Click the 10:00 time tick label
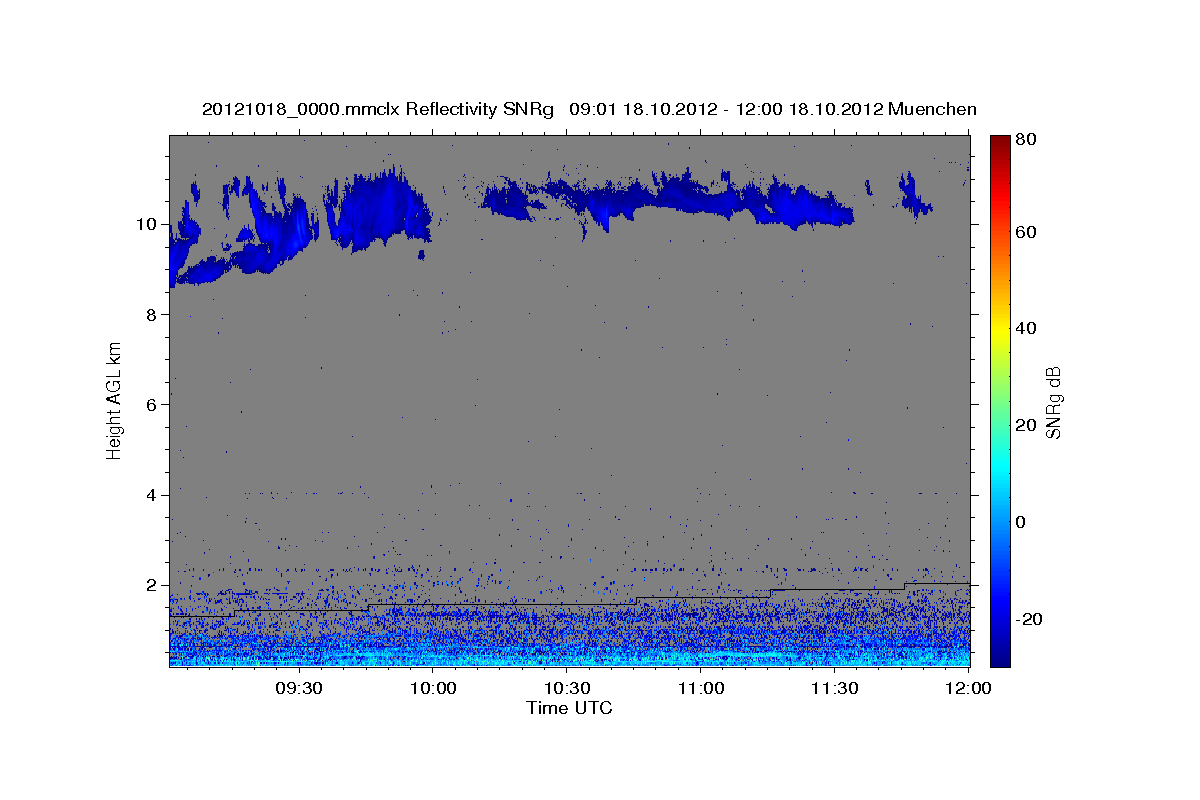 434,689
